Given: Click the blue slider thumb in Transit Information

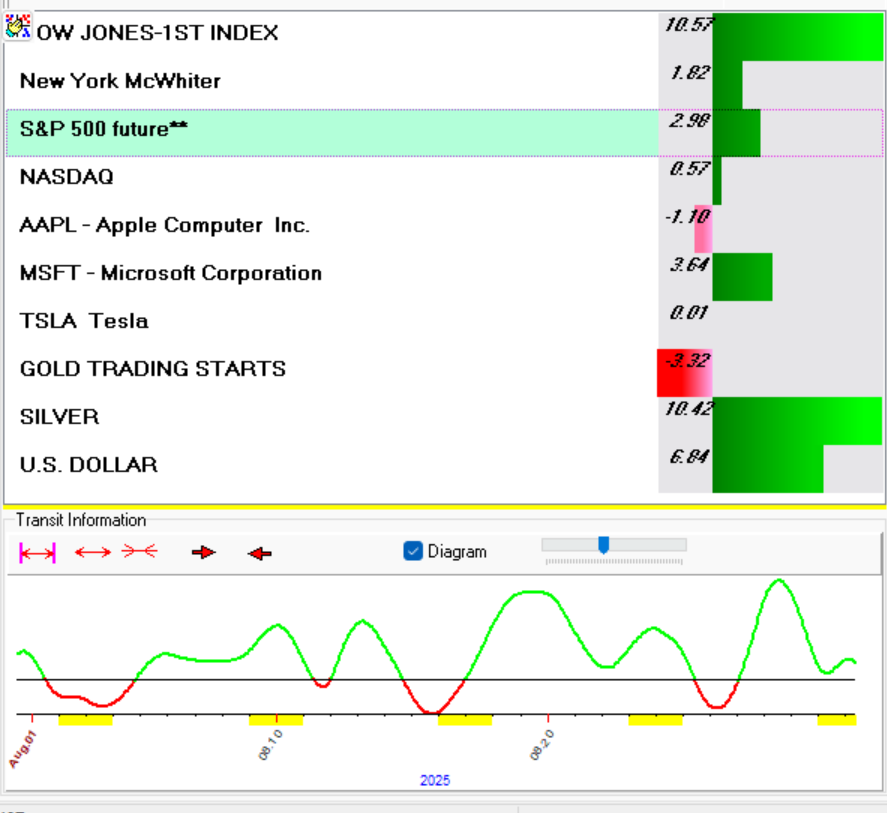Looking at the screenshot, I should tap(604, 545).
